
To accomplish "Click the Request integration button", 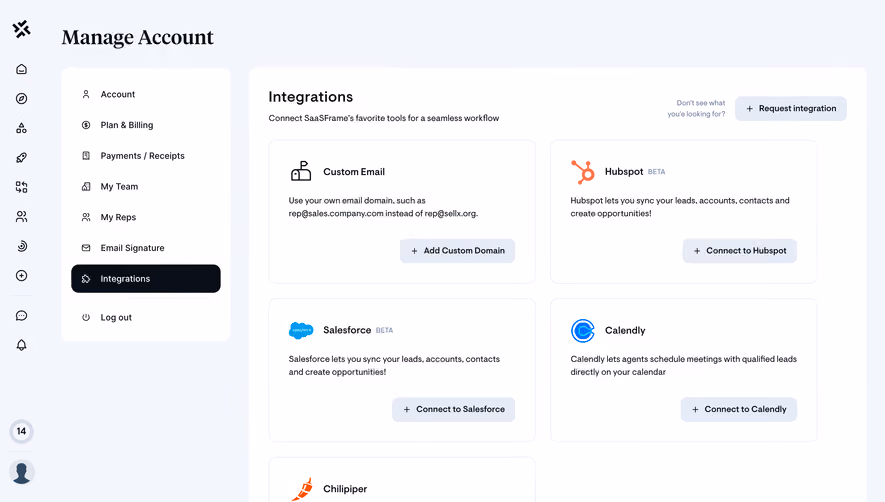I will tap(791, 108).
